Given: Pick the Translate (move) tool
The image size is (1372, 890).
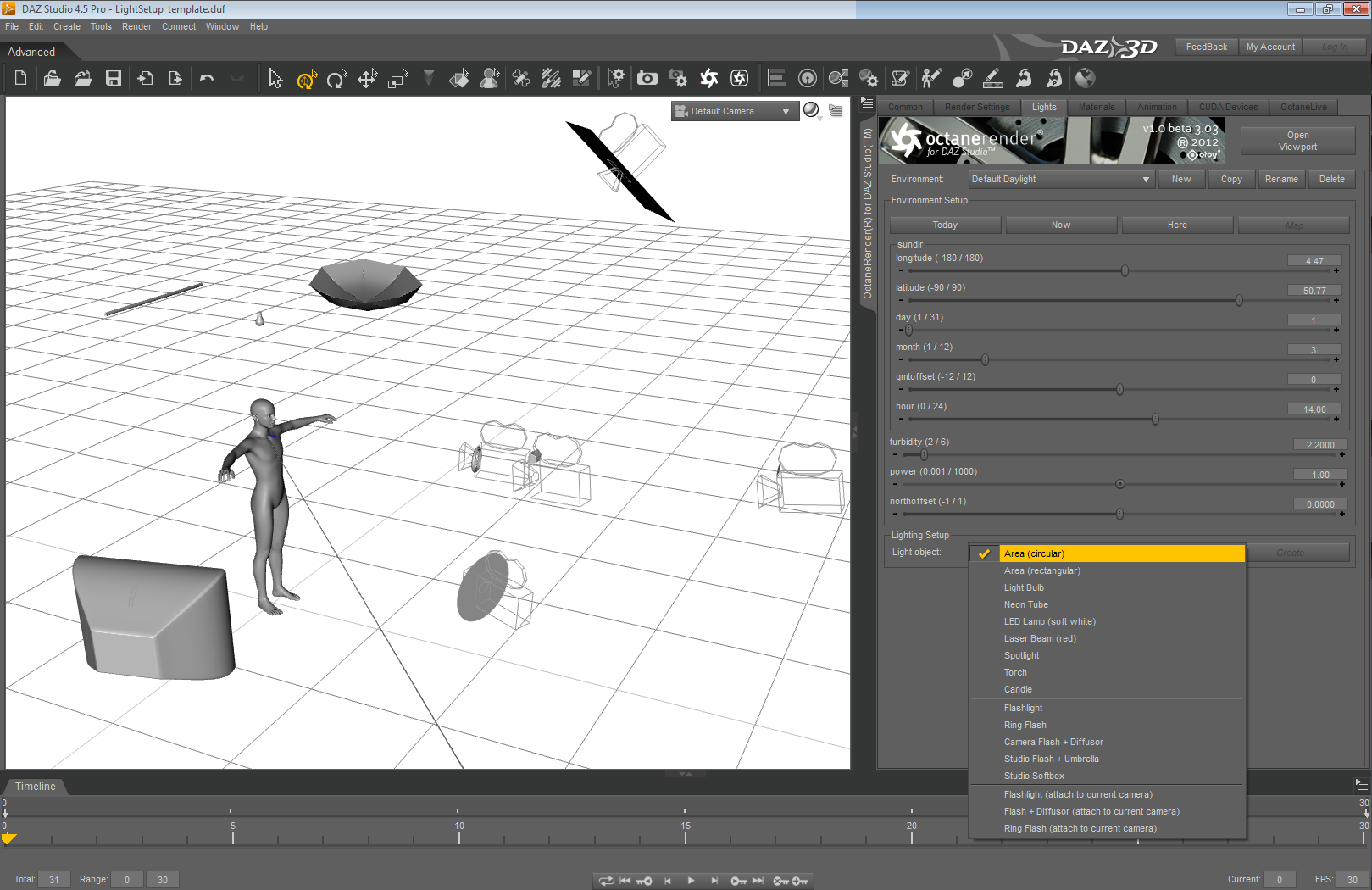Looking at the screenshot, I should pyautogui.click(x=367, y=79).
